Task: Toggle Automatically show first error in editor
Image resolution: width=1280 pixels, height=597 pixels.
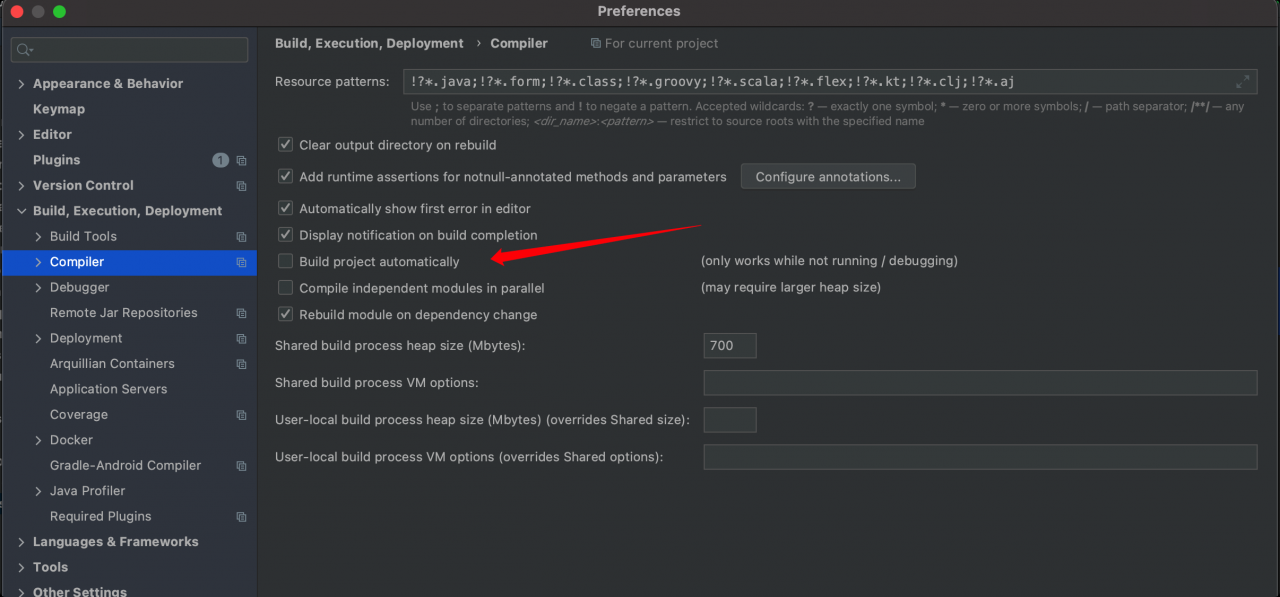Action: tap(286, 209)
